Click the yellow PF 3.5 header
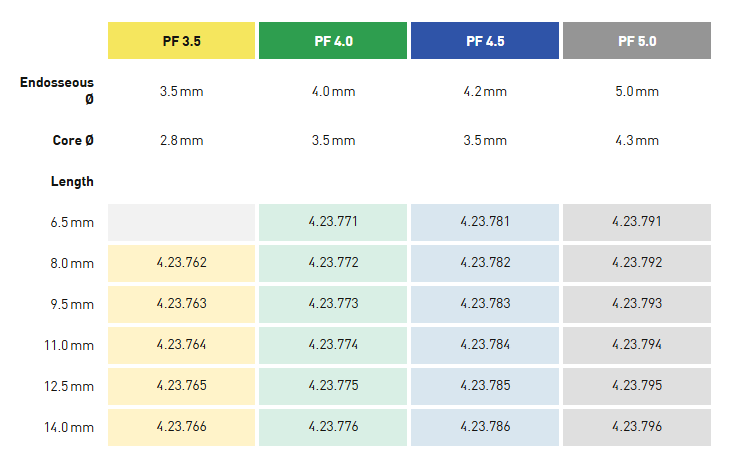 click(x=182, y=41)
